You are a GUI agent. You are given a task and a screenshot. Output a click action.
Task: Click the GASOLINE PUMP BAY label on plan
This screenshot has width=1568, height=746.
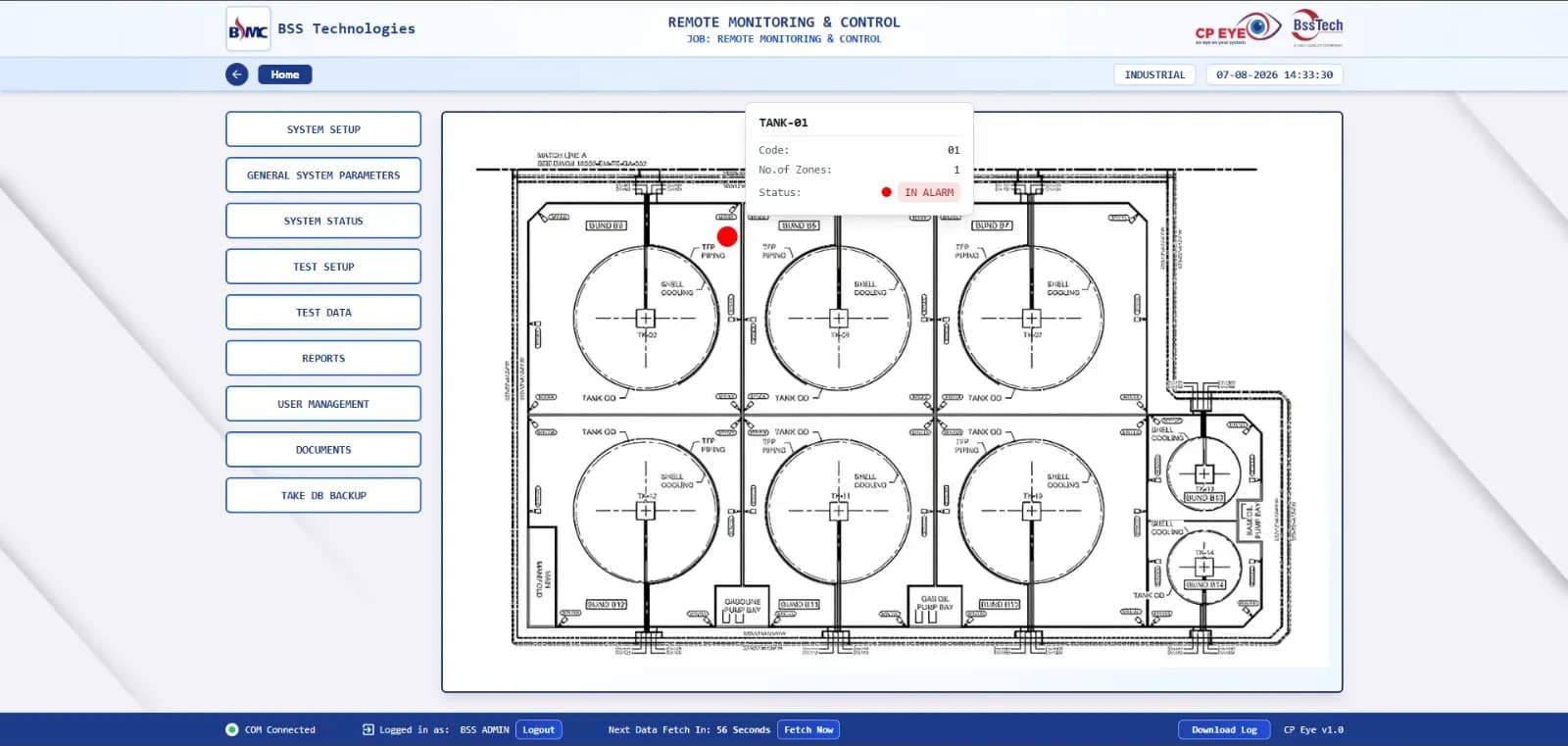coord(742,606)
